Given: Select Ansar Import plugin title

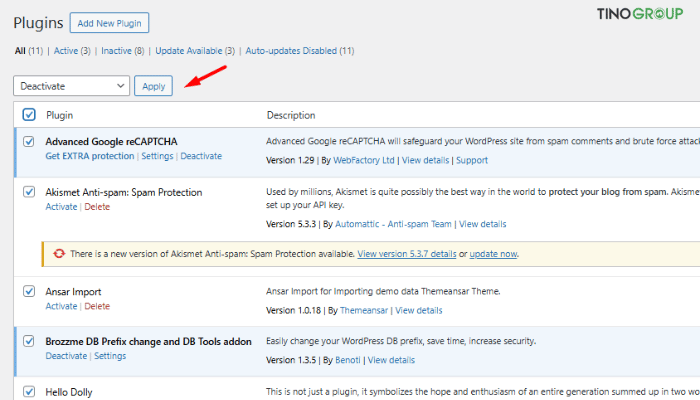Looking at the screenshot, I should pyautogui.click(x=73, y=292).
